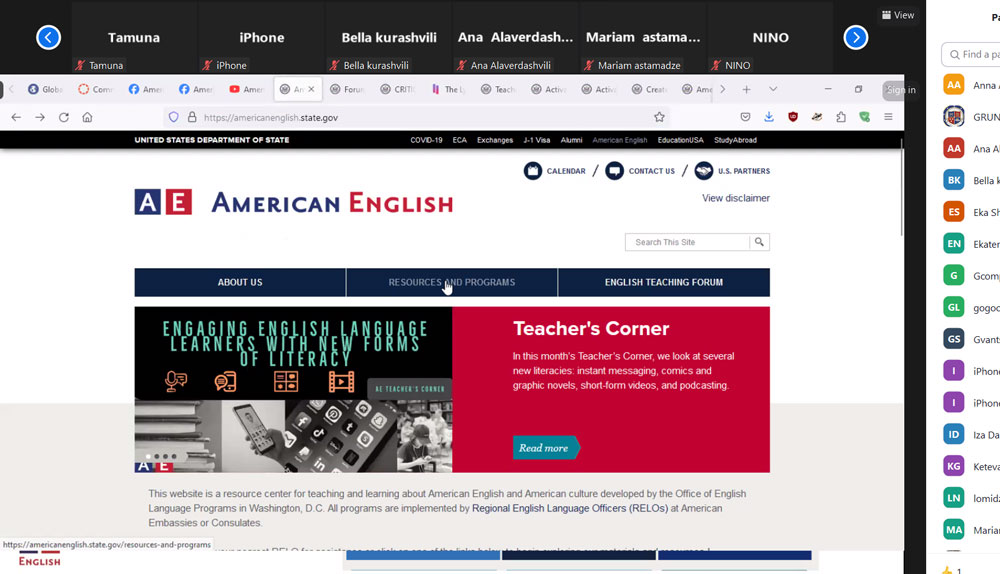The width and height of the screenshot is (1000, 574).
Task: Open the View disclaimer link
Action: (x=735, y=198)
